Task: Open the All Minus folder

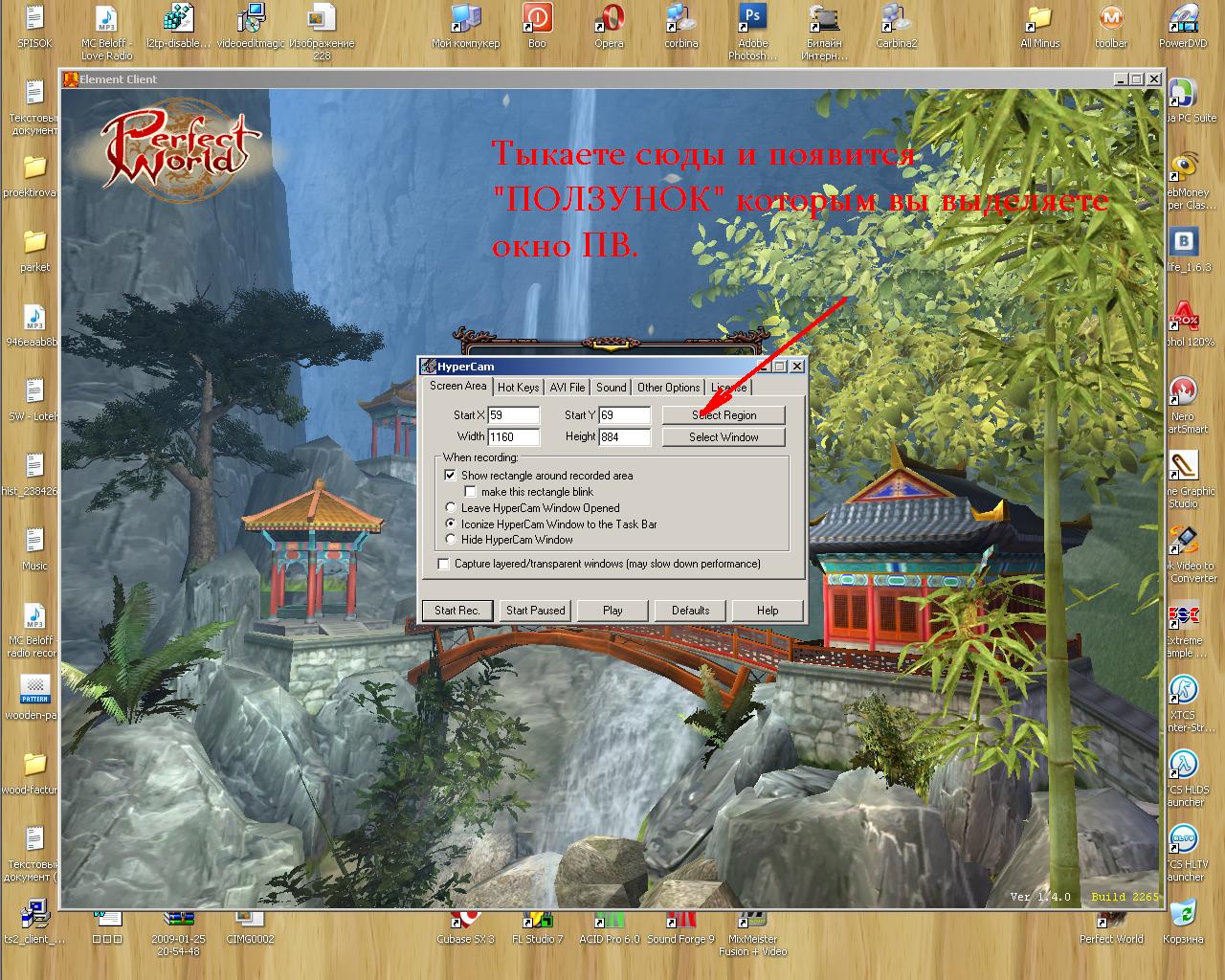Action: [x=1039, y=27]
